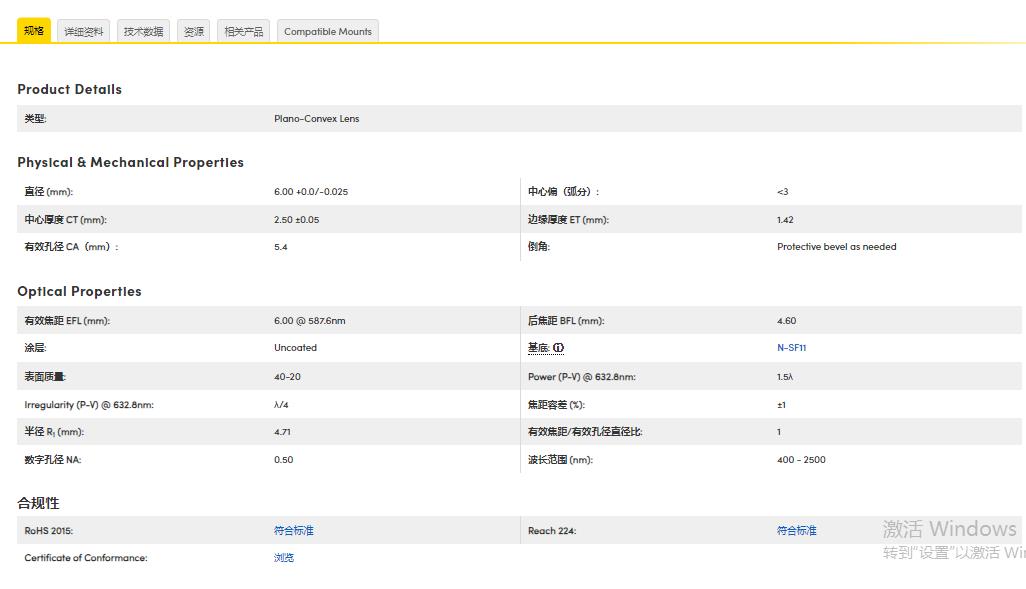Click the Optical Properties heading
This screenshot has height=589, width=1026.
click(79, 291)
